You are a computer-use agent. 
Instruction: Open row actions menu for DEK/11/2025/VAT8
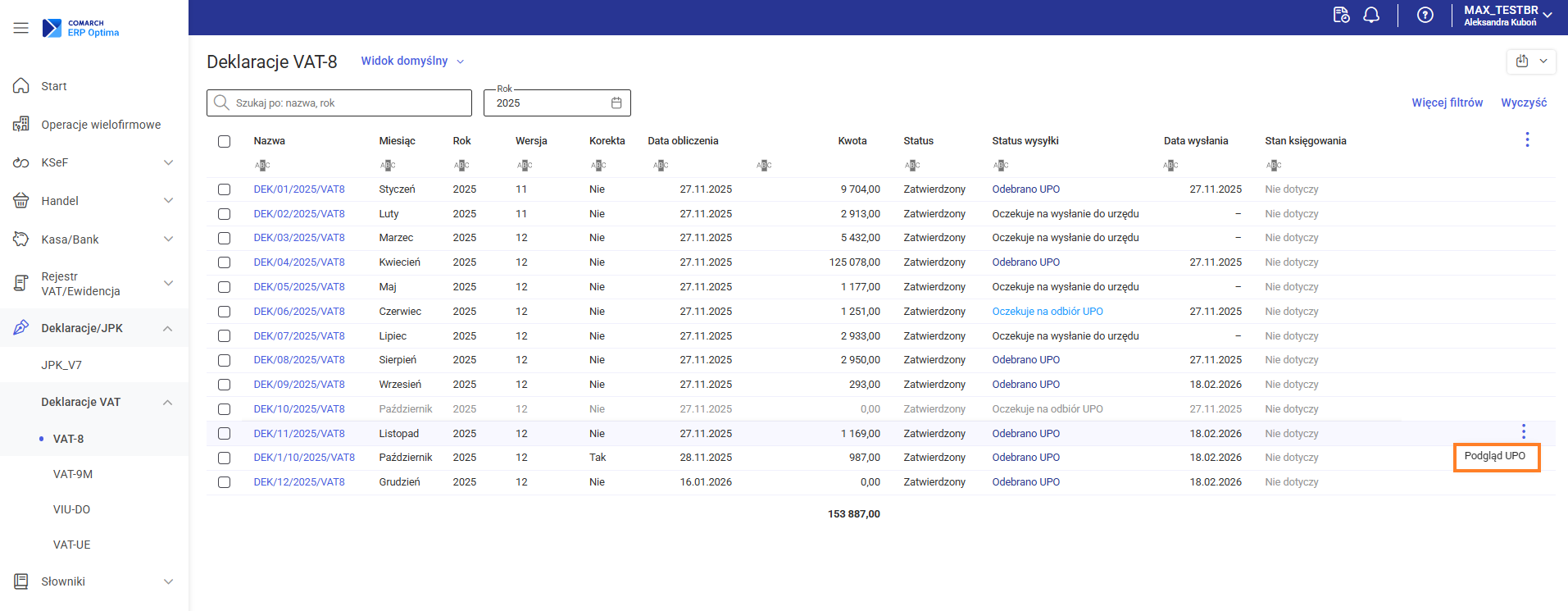(x=1523, y=431)
